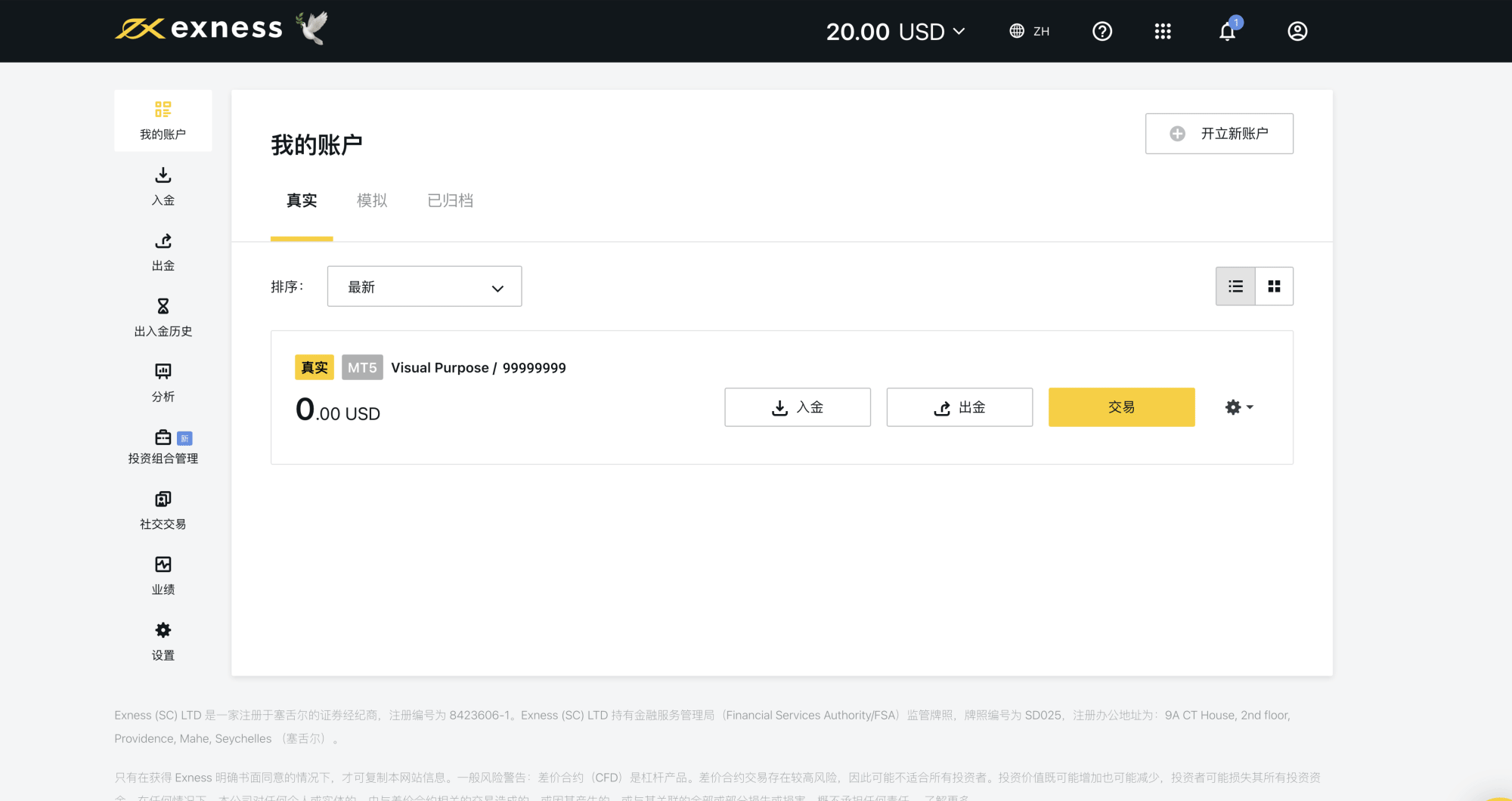Click the yellow 交易 button
The image size is (1512, 801).
tap(1121, 407)
